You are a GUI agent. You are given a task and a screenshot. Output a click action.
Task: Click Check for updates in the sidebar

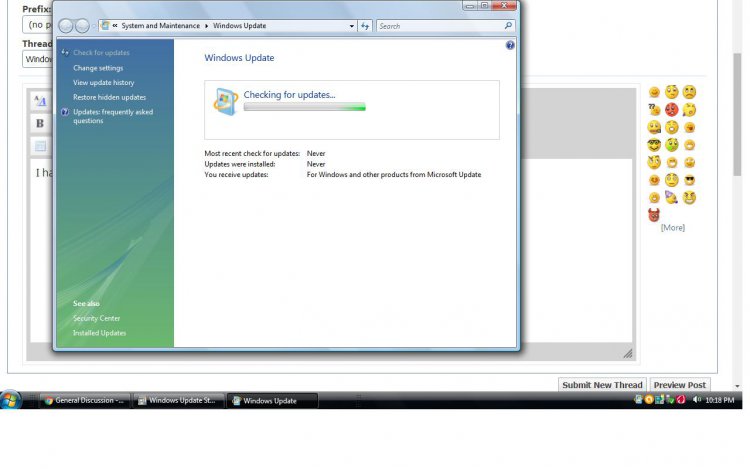tap(101, 53)
